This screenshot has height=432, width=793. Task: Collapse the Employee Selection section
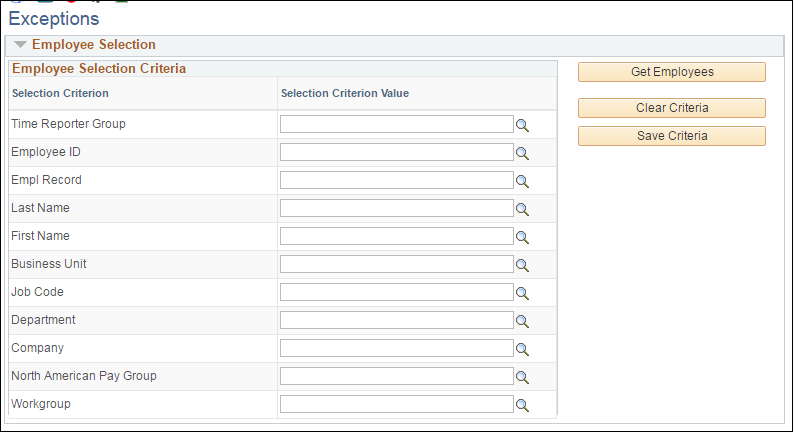tap(20, 45)
